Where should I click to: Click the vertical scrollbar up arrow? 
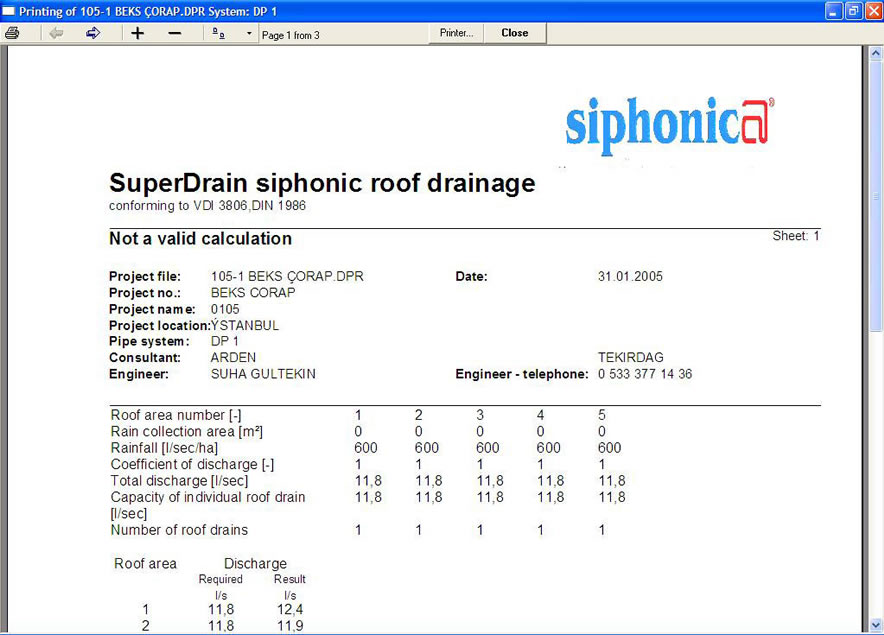click(x=876, y=54)
